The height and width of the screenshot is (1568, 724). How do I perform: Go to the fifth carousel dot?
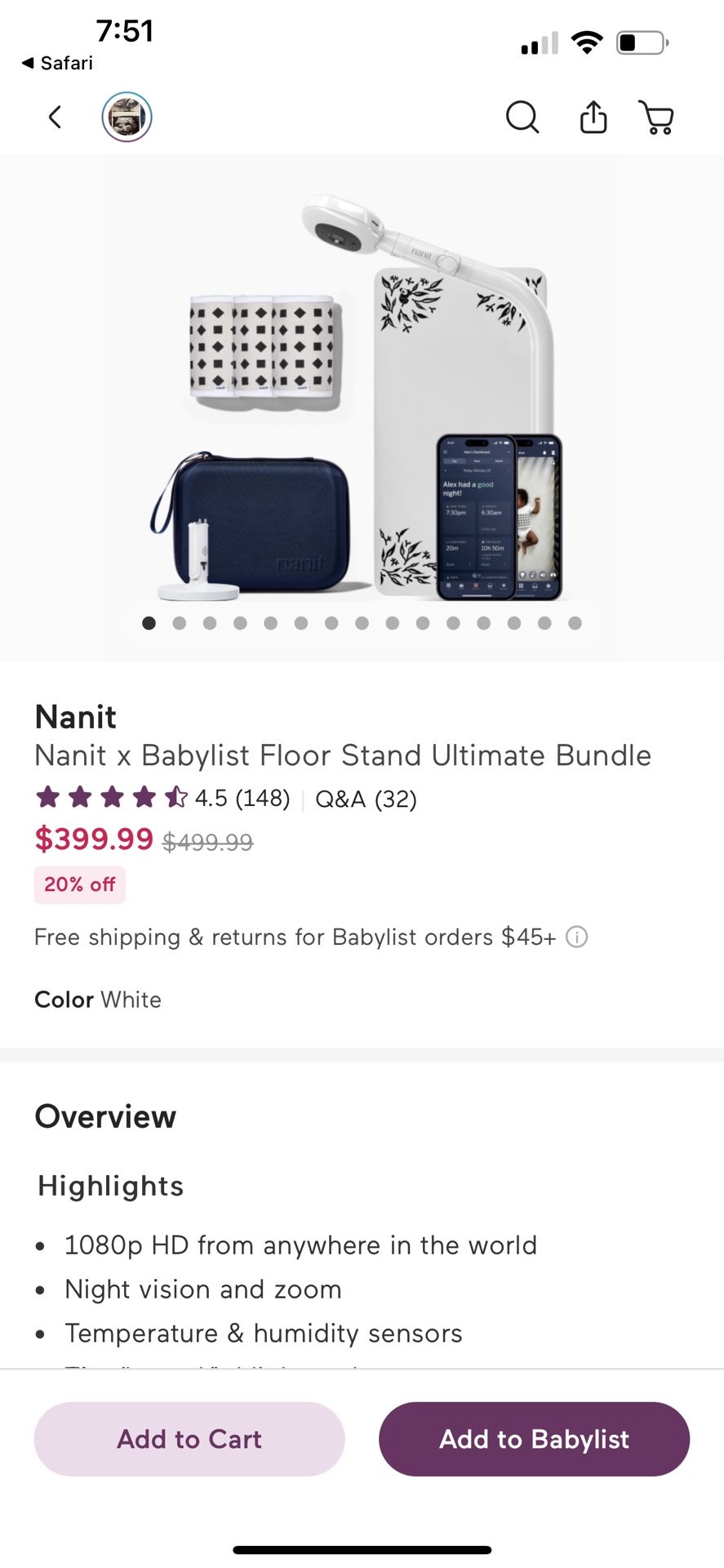(271, 623)
